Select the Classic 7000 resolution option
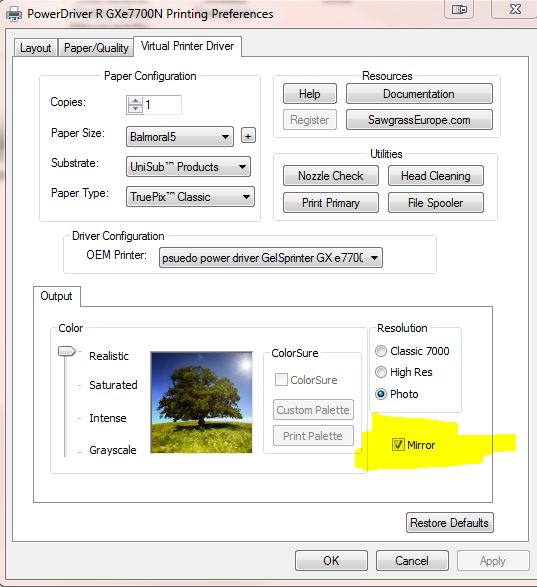The image size is (537, 587). pos(381,351)
